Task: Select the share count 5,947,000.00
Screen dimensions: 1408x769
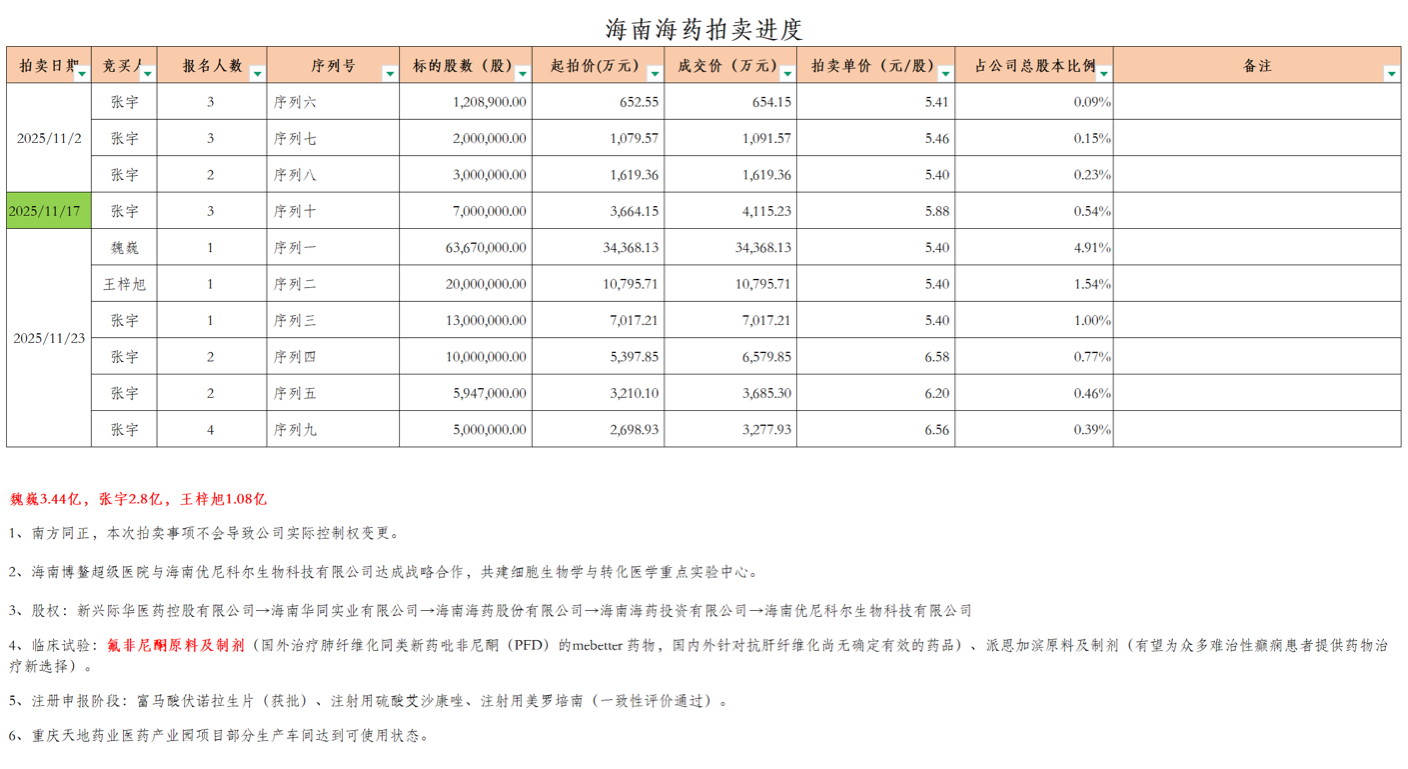Action: (466, 393)
